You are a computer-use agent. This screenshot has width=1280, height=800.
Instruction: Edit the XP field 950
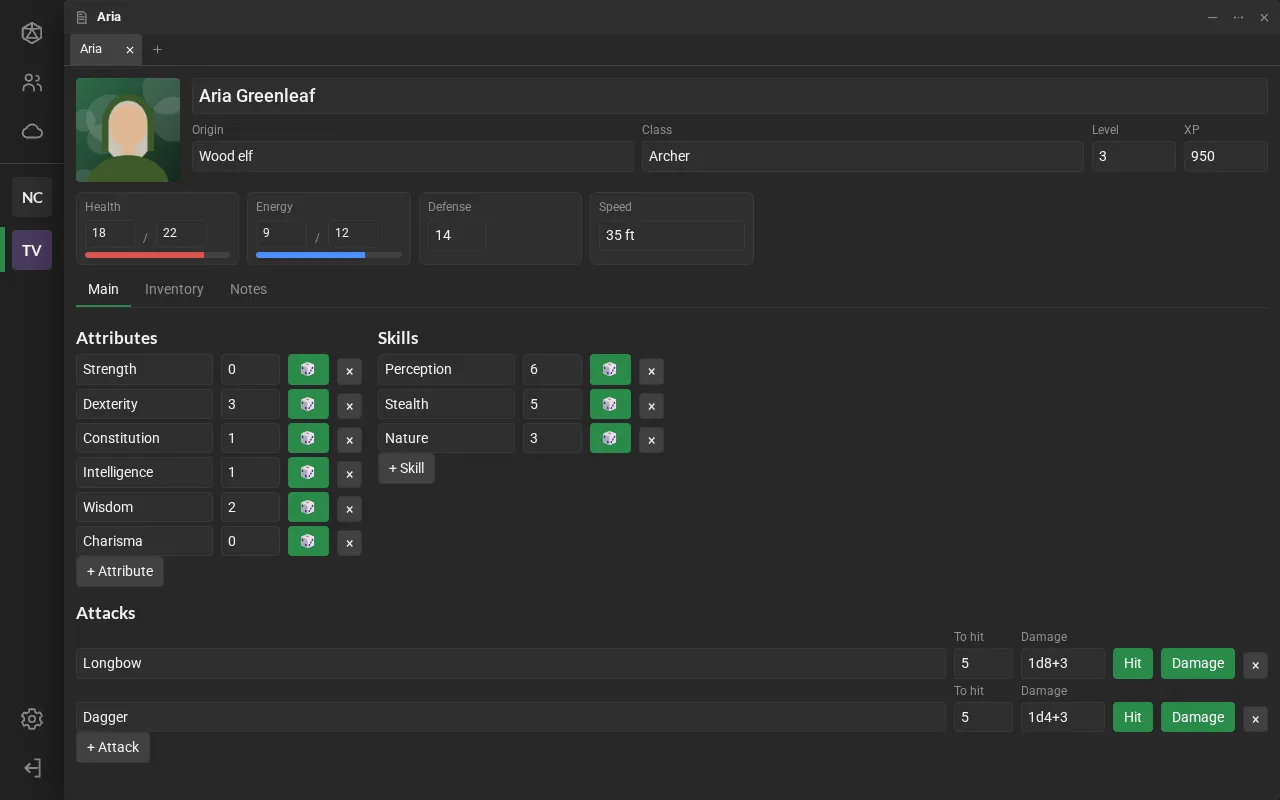1226,157
